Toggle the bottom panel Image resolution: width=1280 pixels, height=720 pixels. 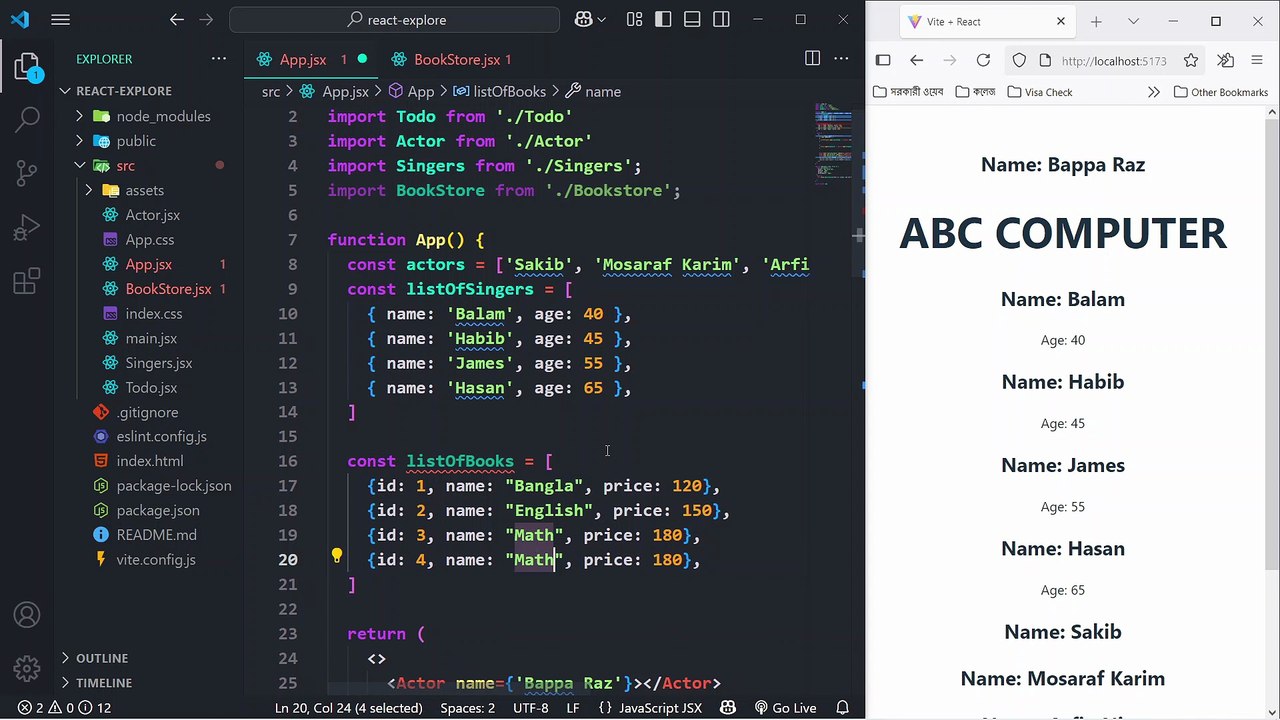(x=692, y=20)
